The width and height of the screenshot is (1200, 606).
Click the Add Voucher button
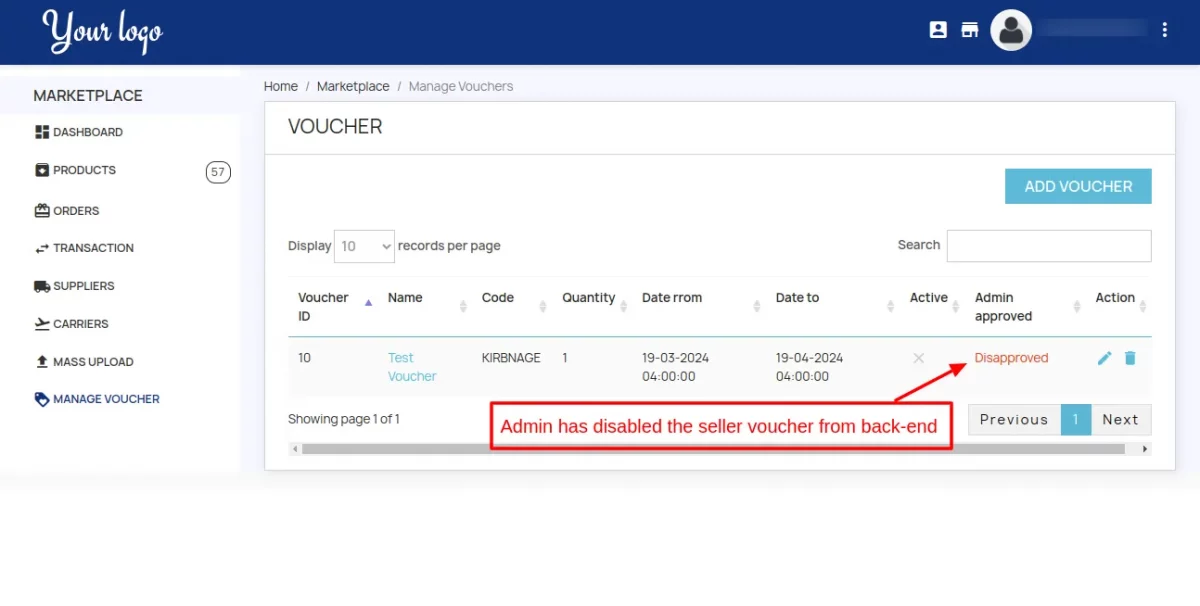tap(1078, 186)
